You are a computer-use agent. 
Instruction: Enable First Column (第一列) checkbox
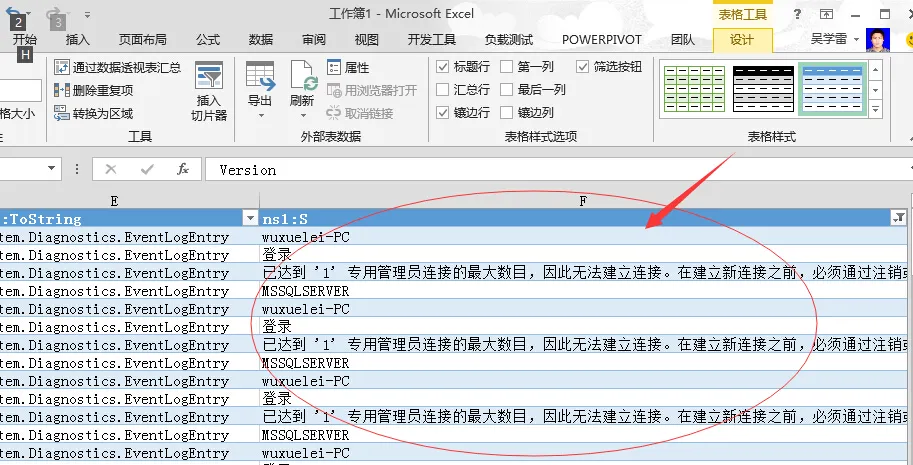(507, 67)
